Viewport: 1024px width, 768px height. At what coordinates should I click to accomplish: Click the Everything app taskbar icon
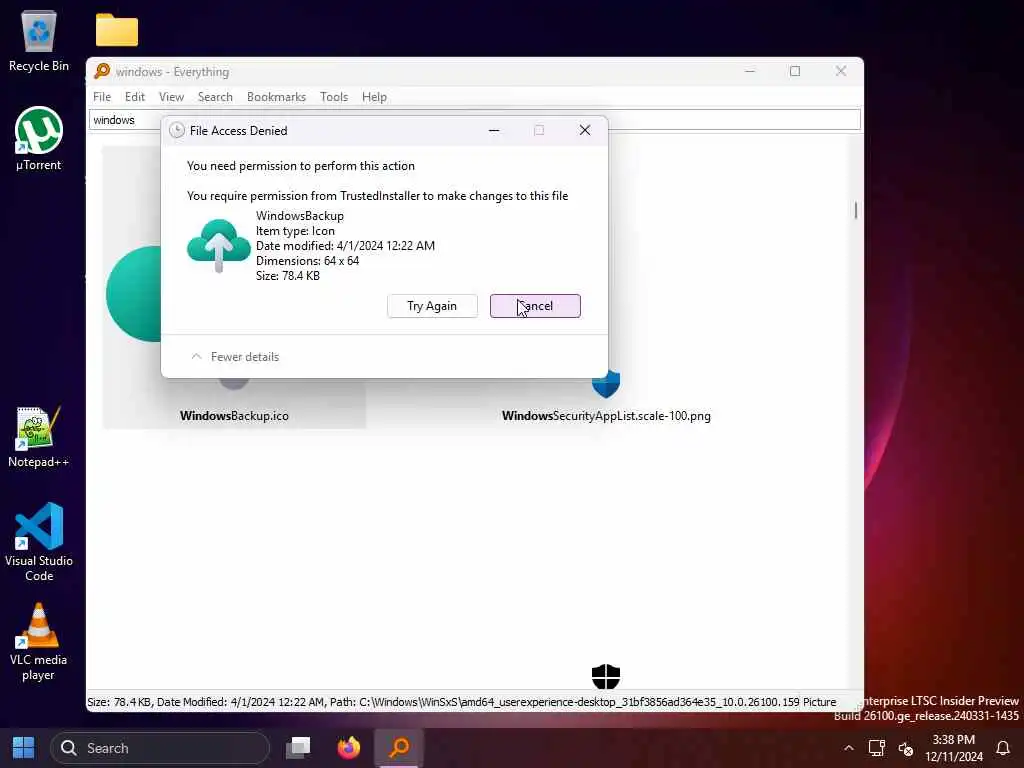(399, 748)
